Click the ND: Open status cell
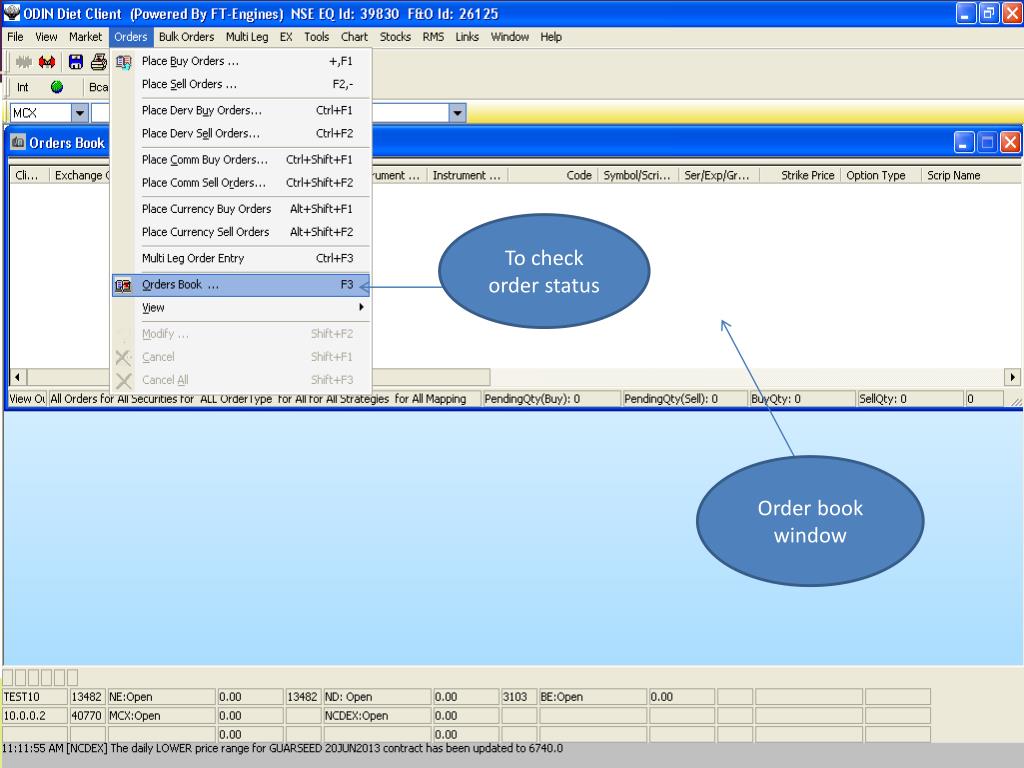 tap(377, 697)
